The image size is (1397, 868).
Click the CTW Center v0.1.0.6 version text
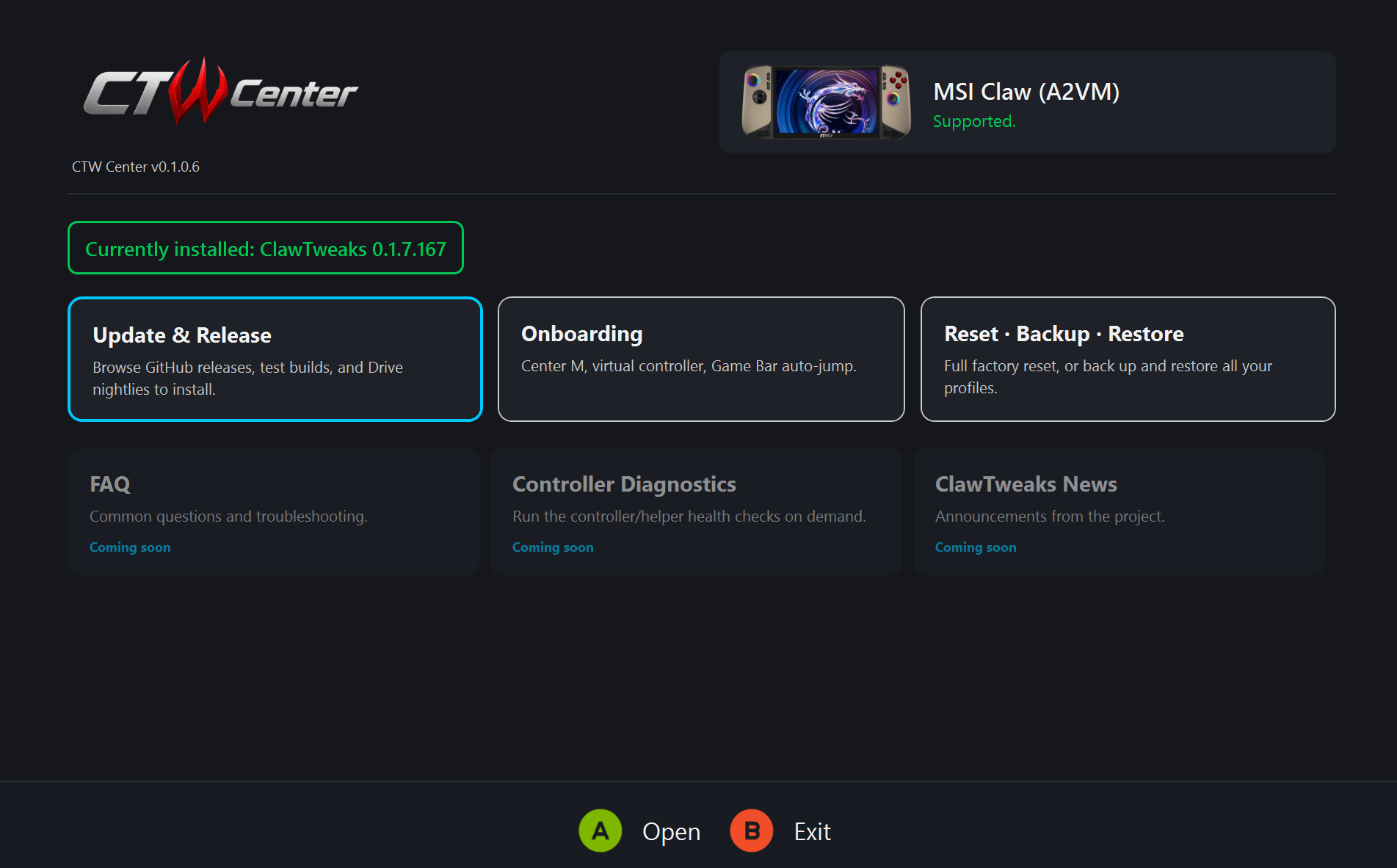(136, 167)
